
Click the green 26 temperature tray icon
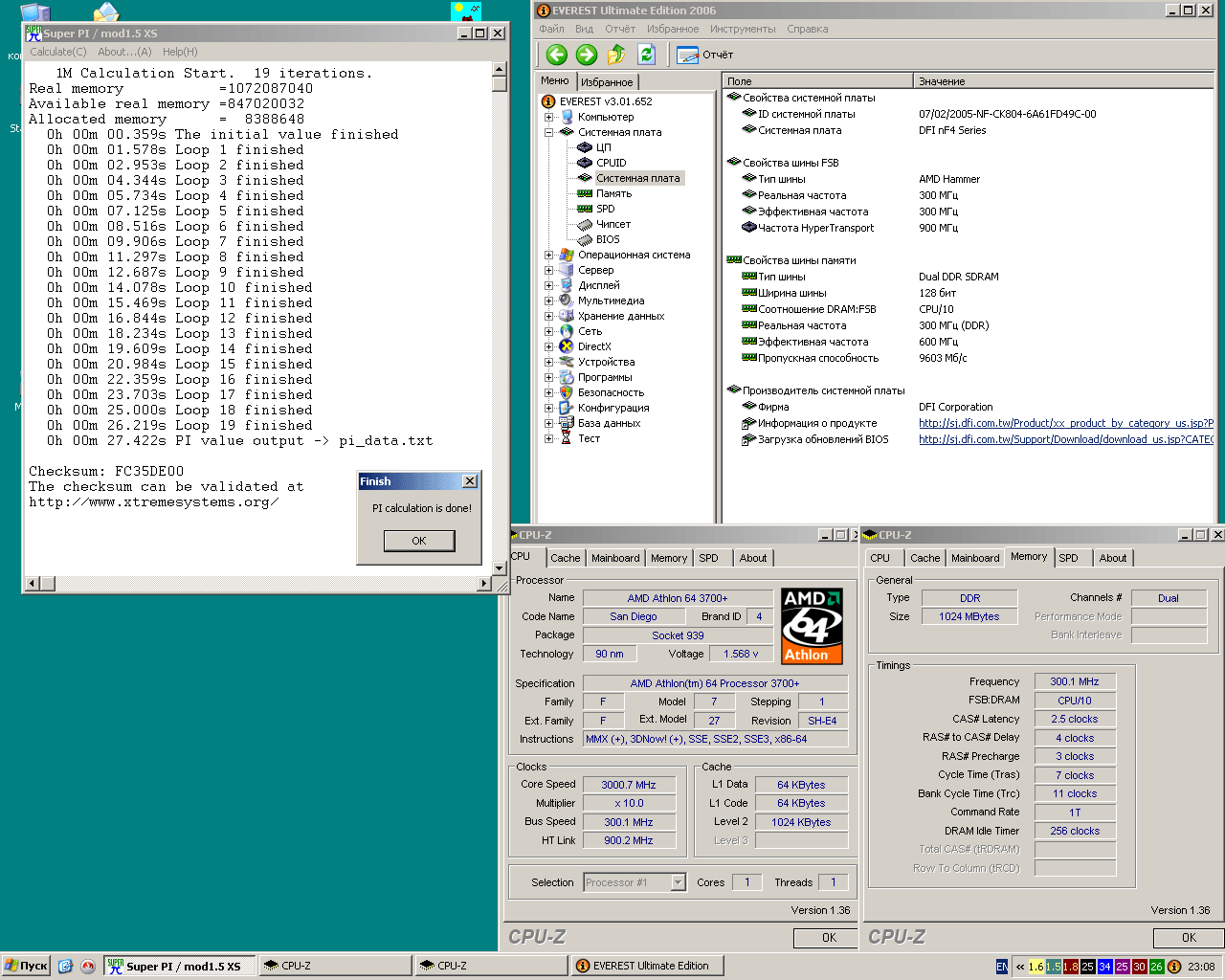[1156, 967]
